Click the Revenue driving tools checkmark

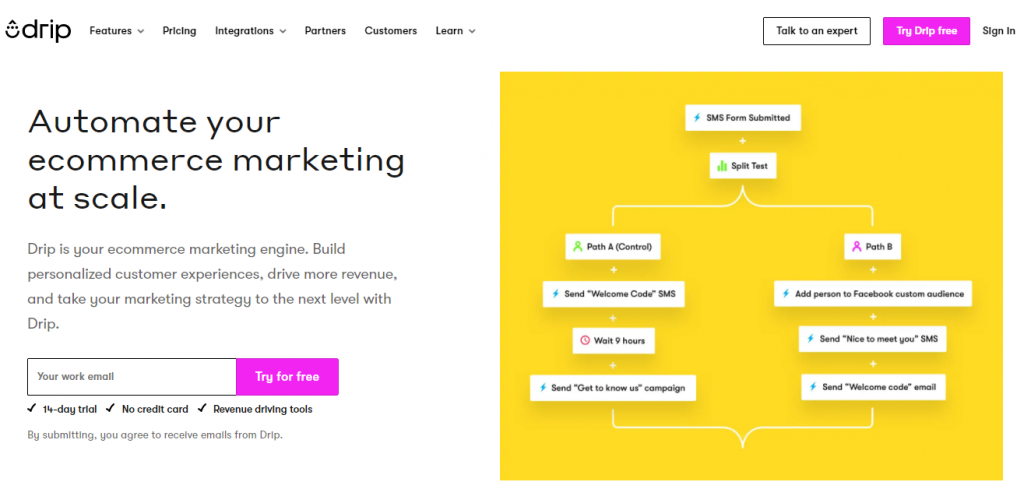pyautogui.click(x=202, y=409)
